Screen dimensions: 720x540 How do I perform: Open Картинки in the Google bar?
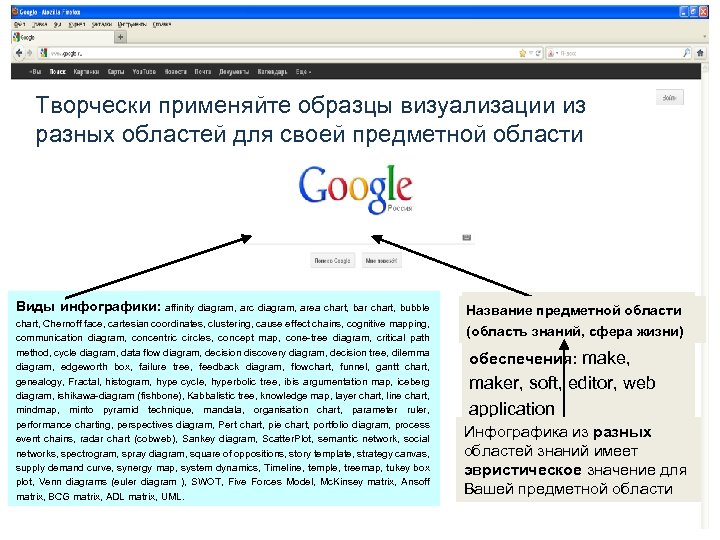(x=86, y=72)
